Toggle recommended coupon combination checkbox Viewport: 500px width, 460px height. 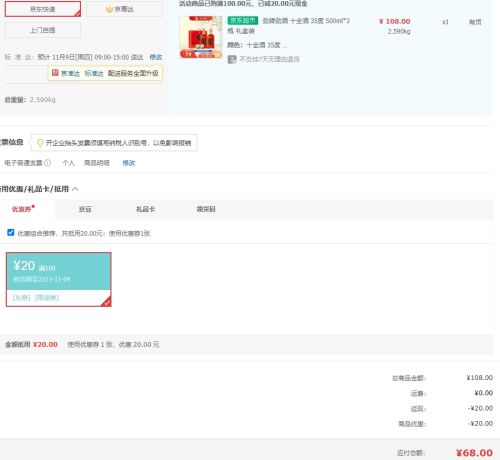click(11, 232)
